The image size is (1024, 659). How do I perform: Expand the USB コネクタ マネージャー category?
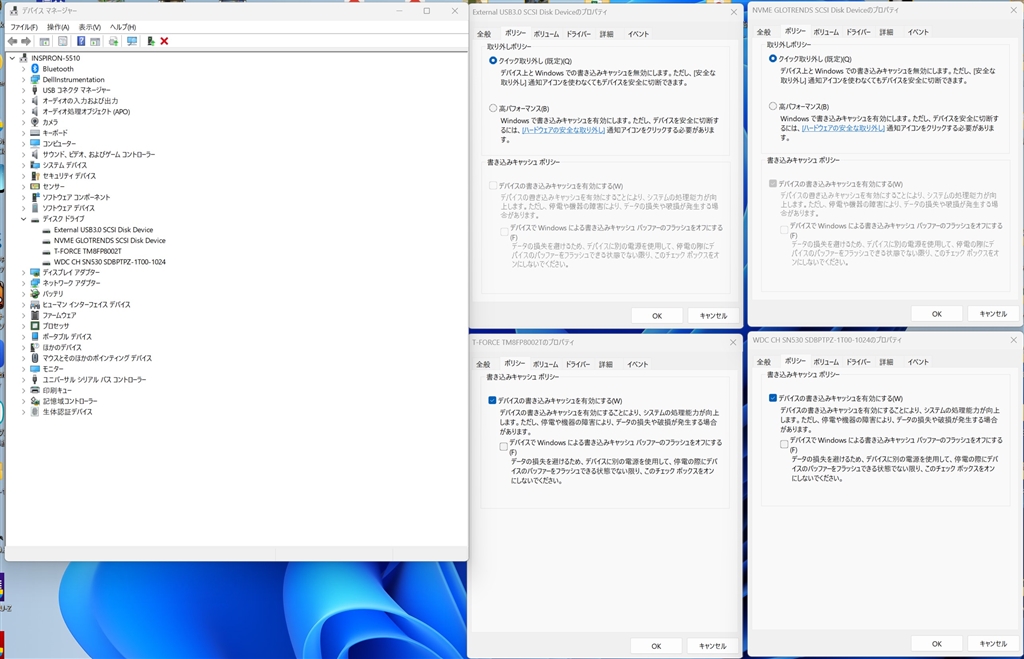click(24, 90)
